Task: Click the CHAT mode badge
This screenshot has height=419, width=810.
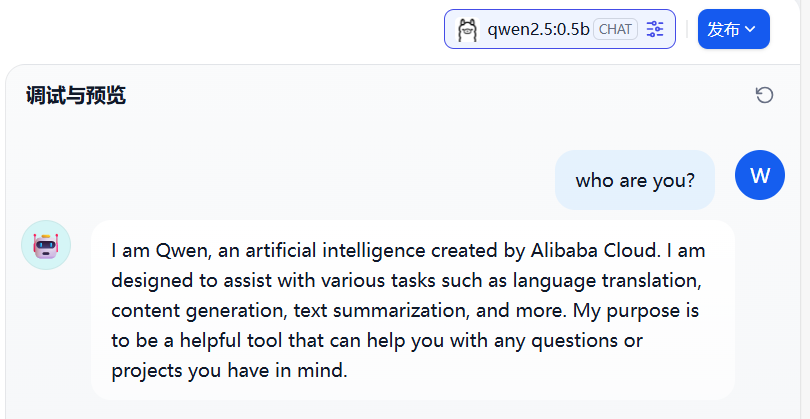Action: point(615,29)
